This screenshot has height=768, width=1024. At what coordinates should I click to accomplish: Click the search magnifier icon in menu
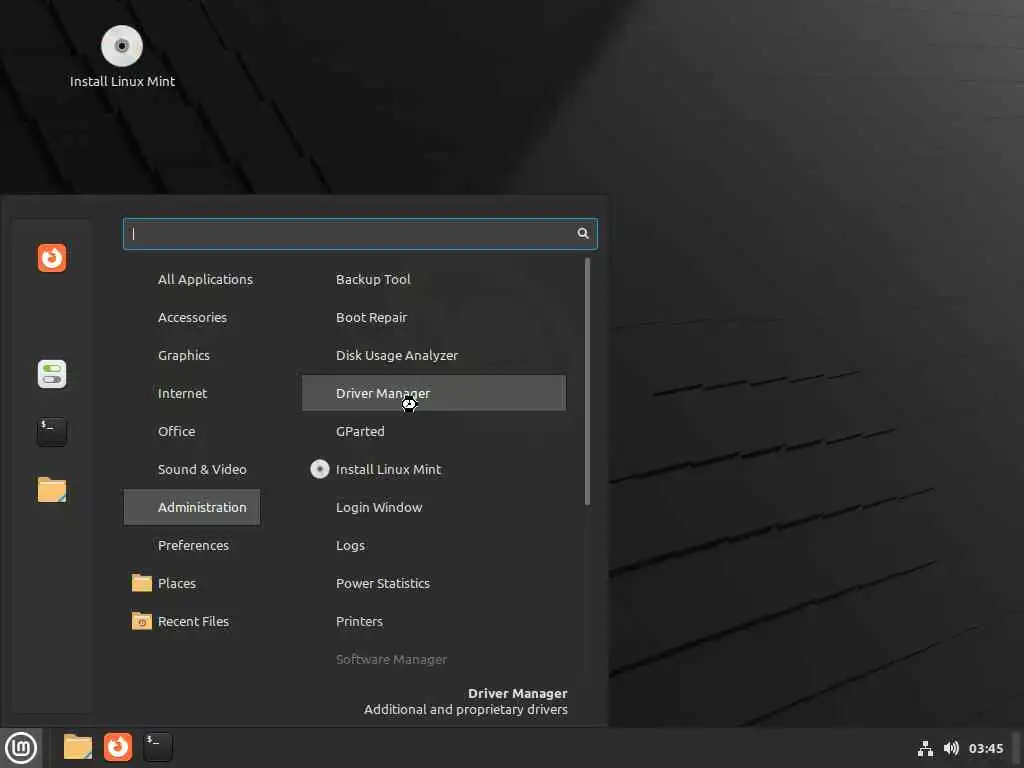[583, 234]
